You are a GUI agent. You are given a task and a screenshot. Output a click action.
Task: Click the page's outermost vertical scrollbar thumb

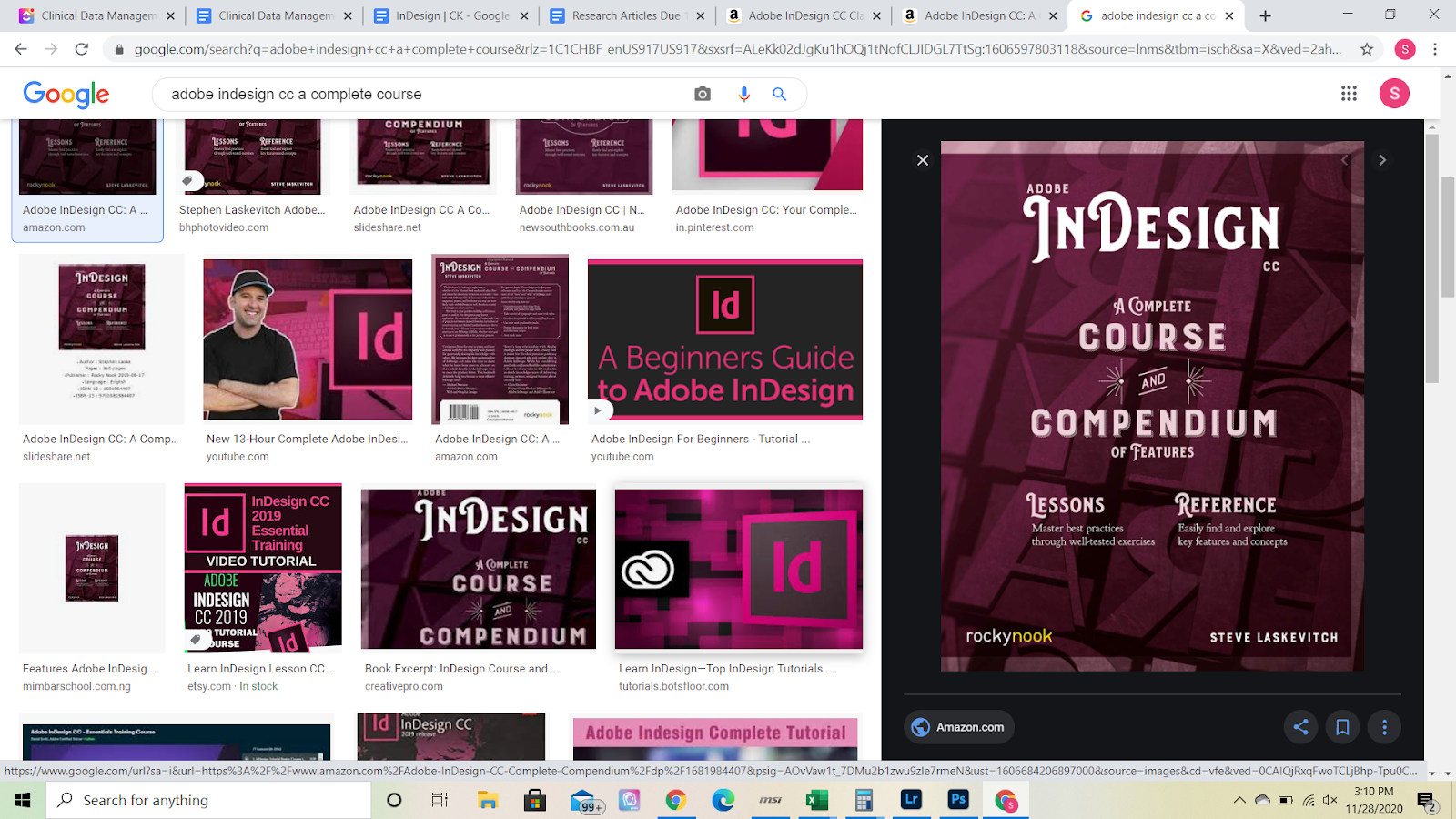pos(1449,237)
